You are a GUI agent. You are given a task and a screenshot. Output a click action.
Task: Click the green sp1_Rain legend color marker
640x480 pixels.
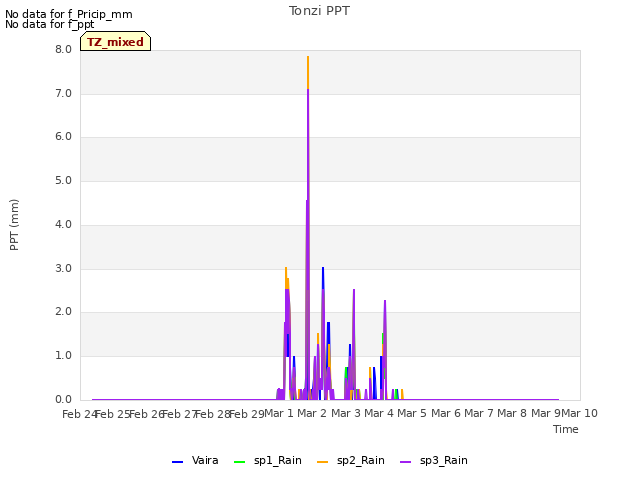(x=239, y=462)
